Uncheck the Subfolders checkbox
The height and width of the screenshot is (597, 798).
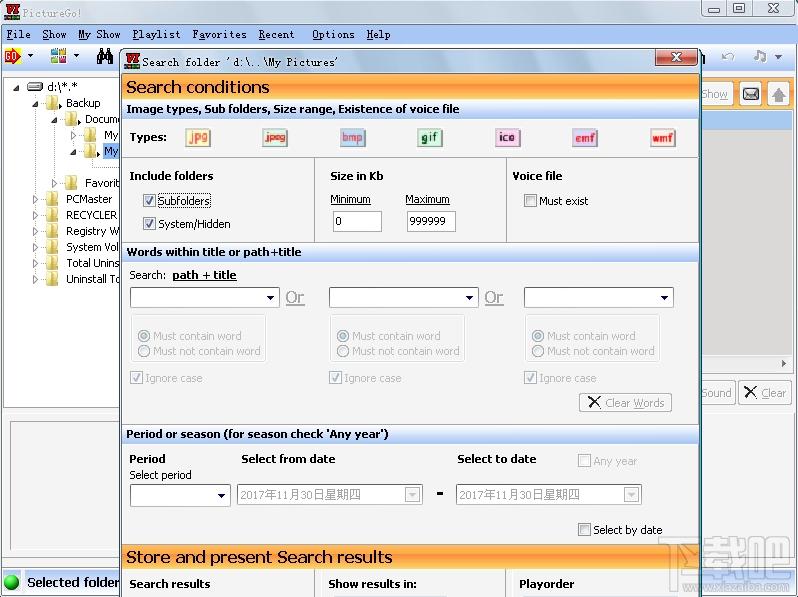tap(149, 201)
